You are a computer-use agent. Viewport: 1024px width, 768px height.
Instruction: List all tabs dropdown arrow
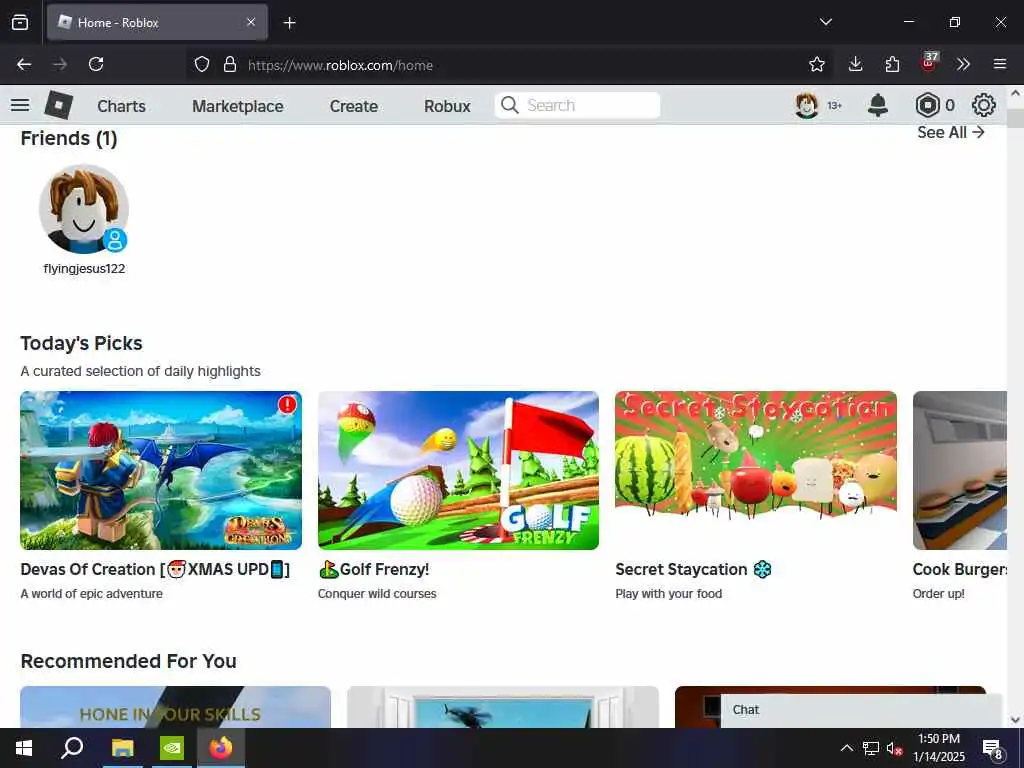[x=826, y=22]
